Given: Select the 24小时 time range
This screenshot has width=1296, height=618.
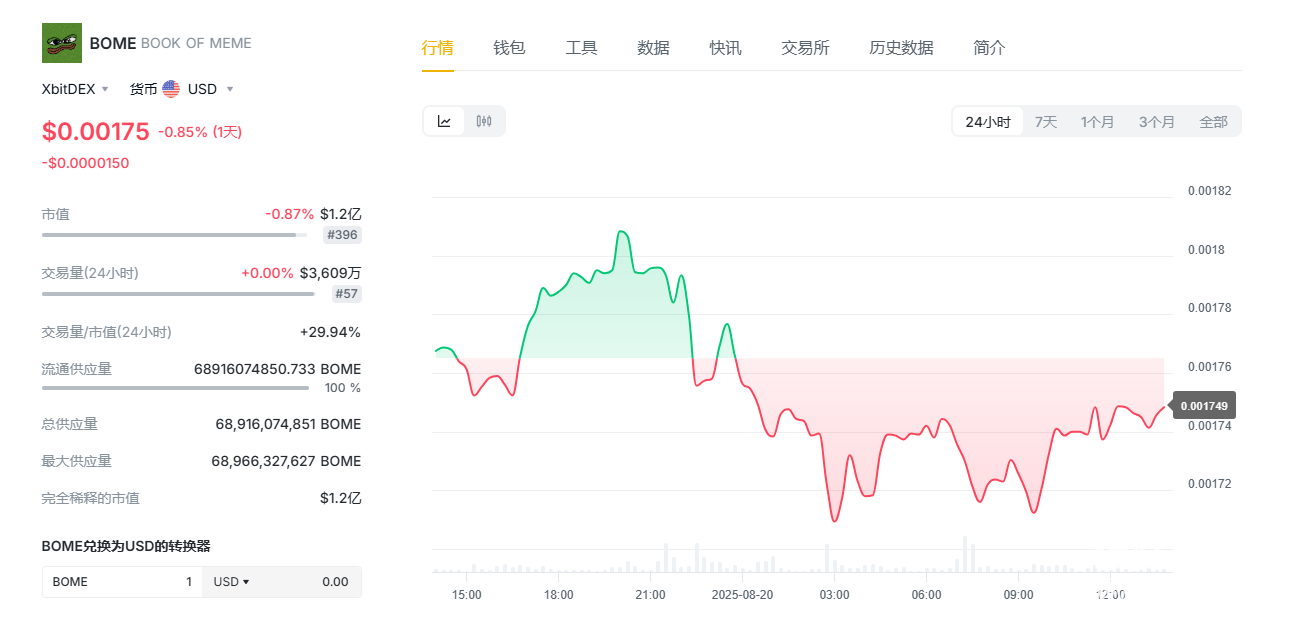Looking at the screenshot, I should 987,122.
